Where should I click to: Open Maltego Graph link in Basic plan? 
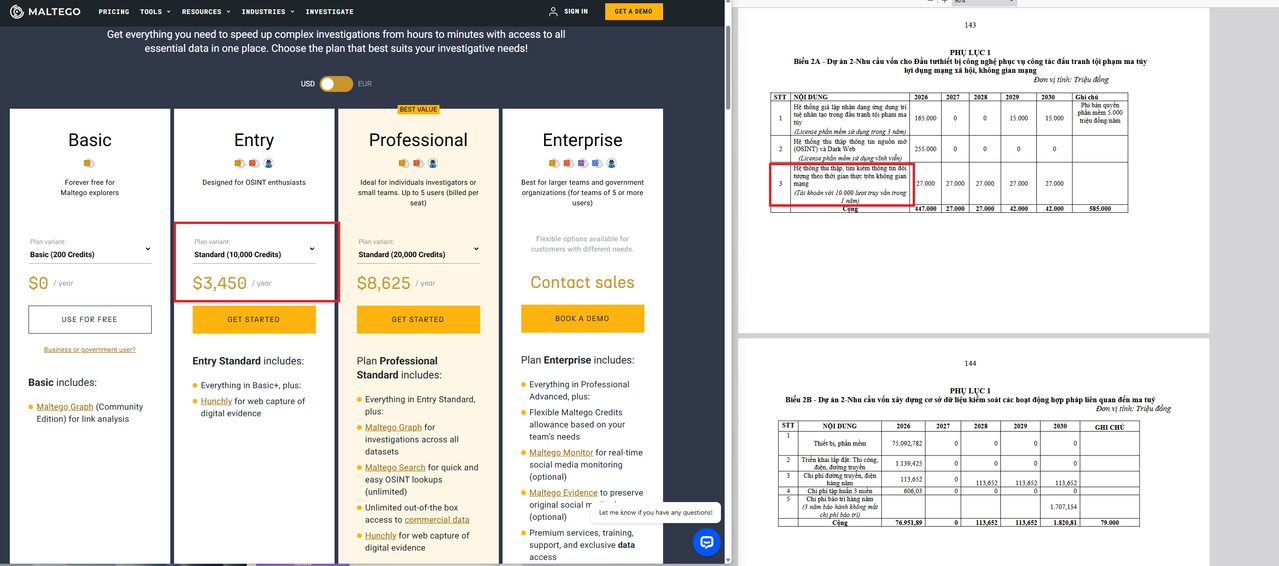65,407
